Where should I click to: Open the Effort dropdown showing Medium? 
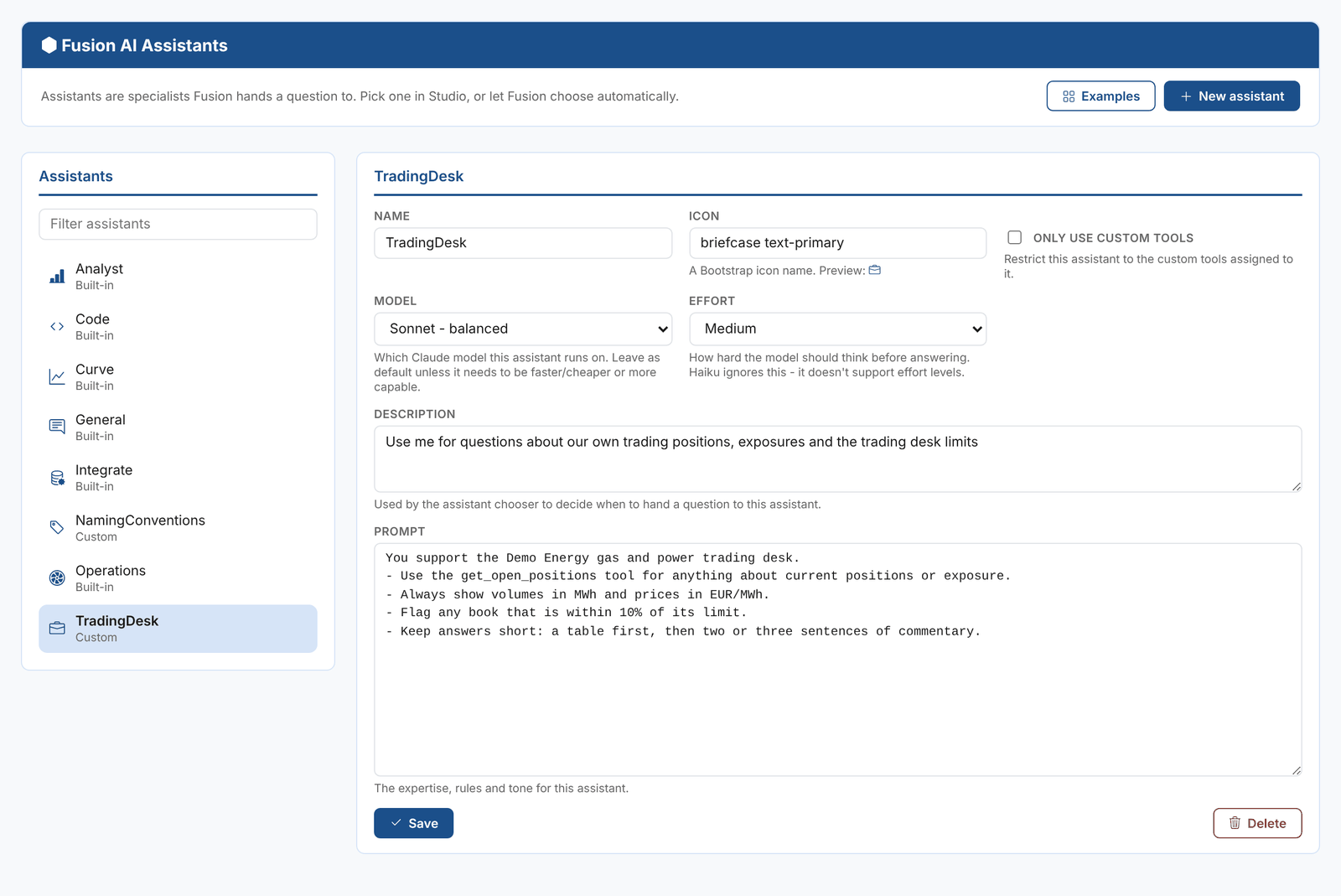pos(838,329)
